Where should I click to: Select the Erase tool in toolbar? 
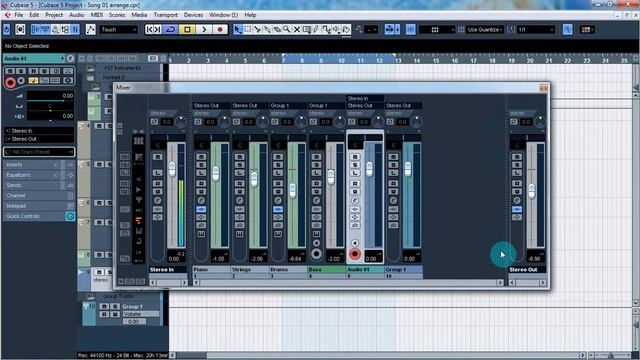coord(277,29)
